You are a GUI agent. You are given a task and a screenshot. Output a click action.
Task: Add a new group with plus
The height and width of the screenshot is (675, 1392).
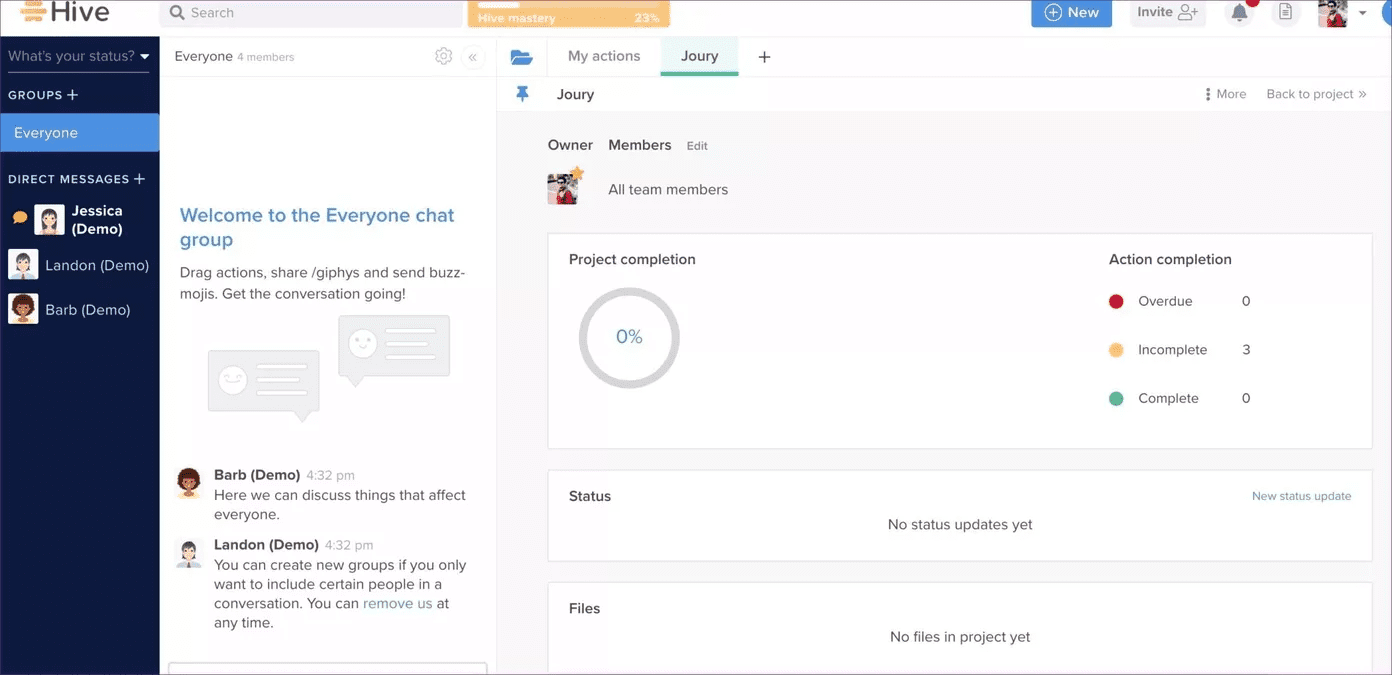tap(72, 95)
